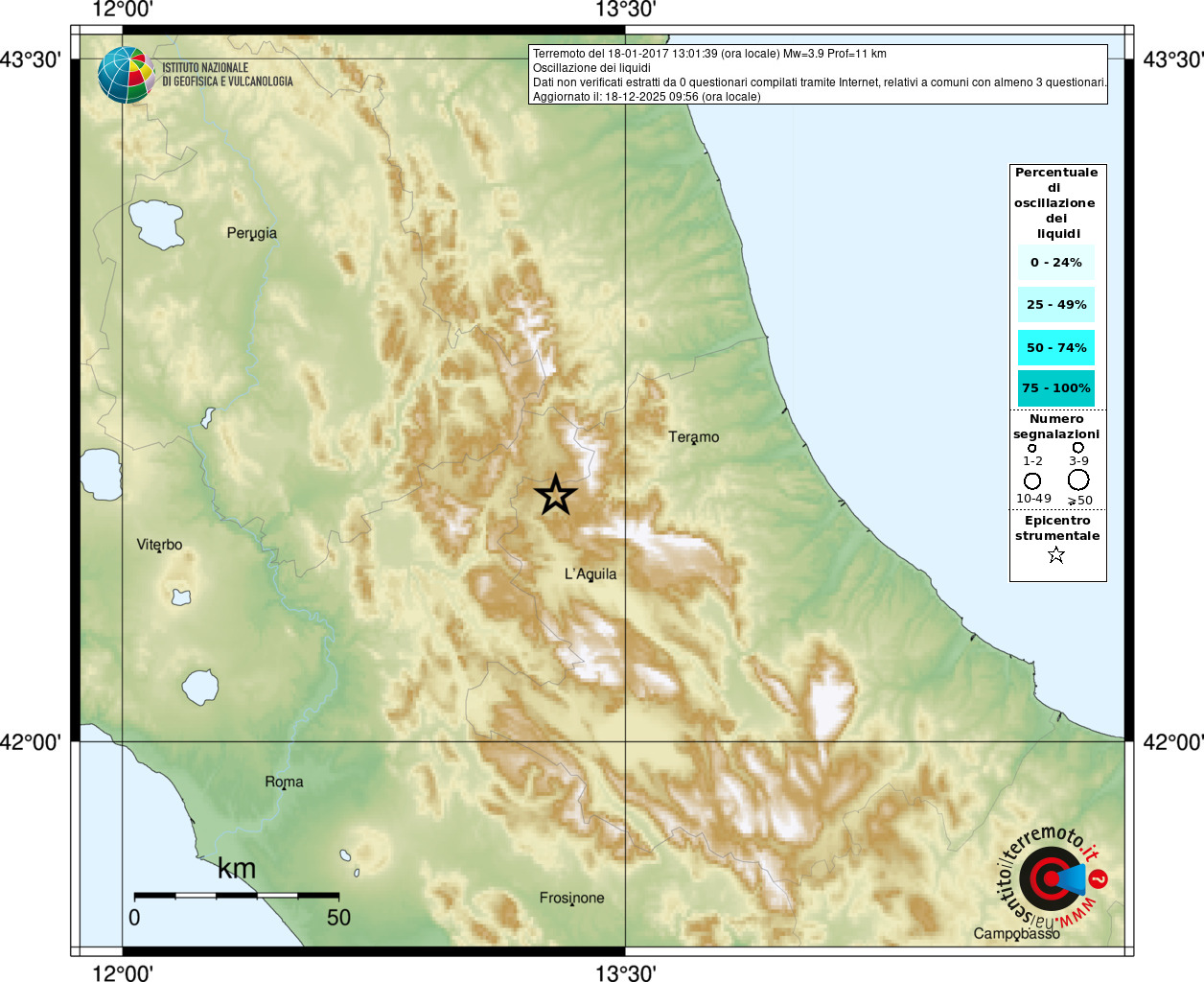The image size is (1204, 982).
Task: Click the 25 - 49% color swatch
Action: [x=1056, y=304]
